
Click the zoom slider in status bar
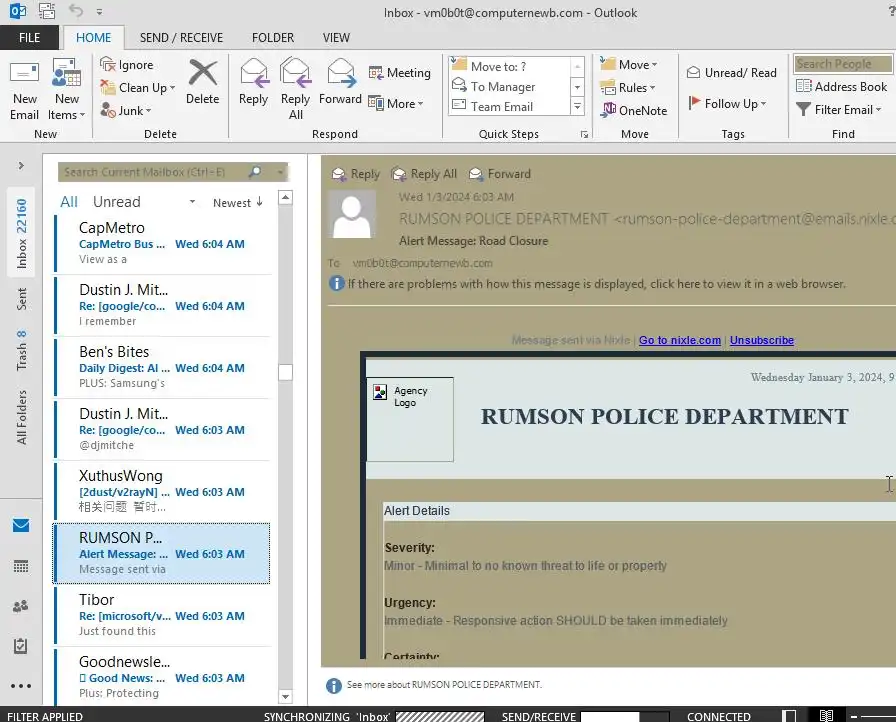tap(878, 716)
